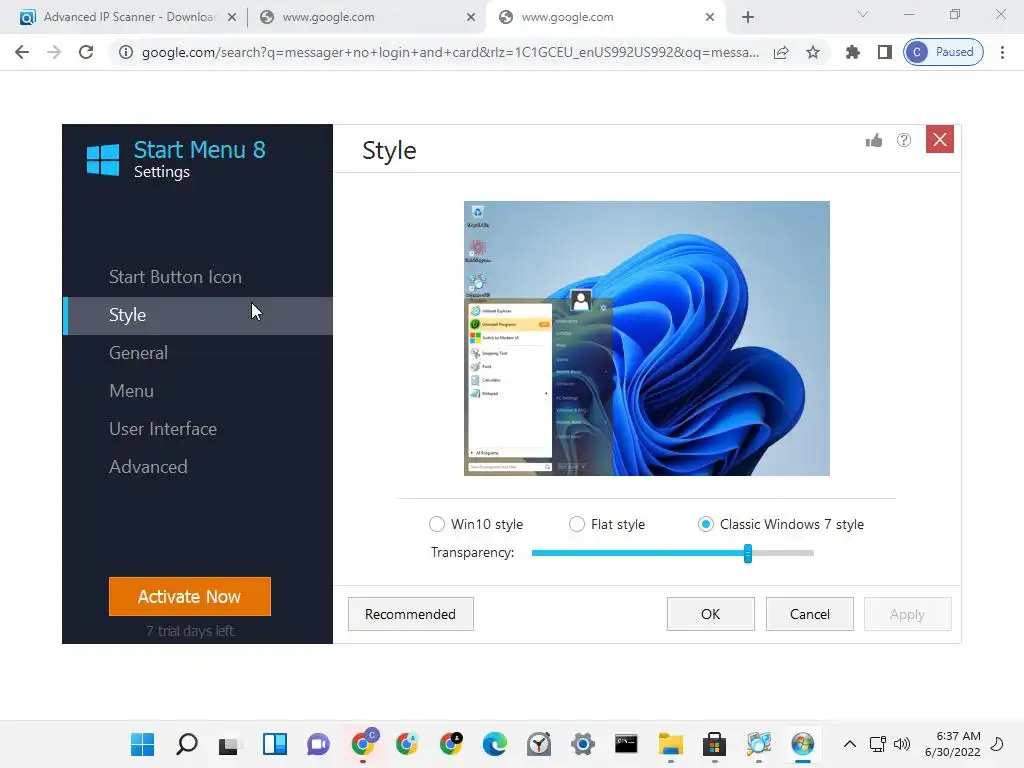Select the Style section in sidebar
This screenshot has width=1024, height=768.
click(x=198, y=315)
